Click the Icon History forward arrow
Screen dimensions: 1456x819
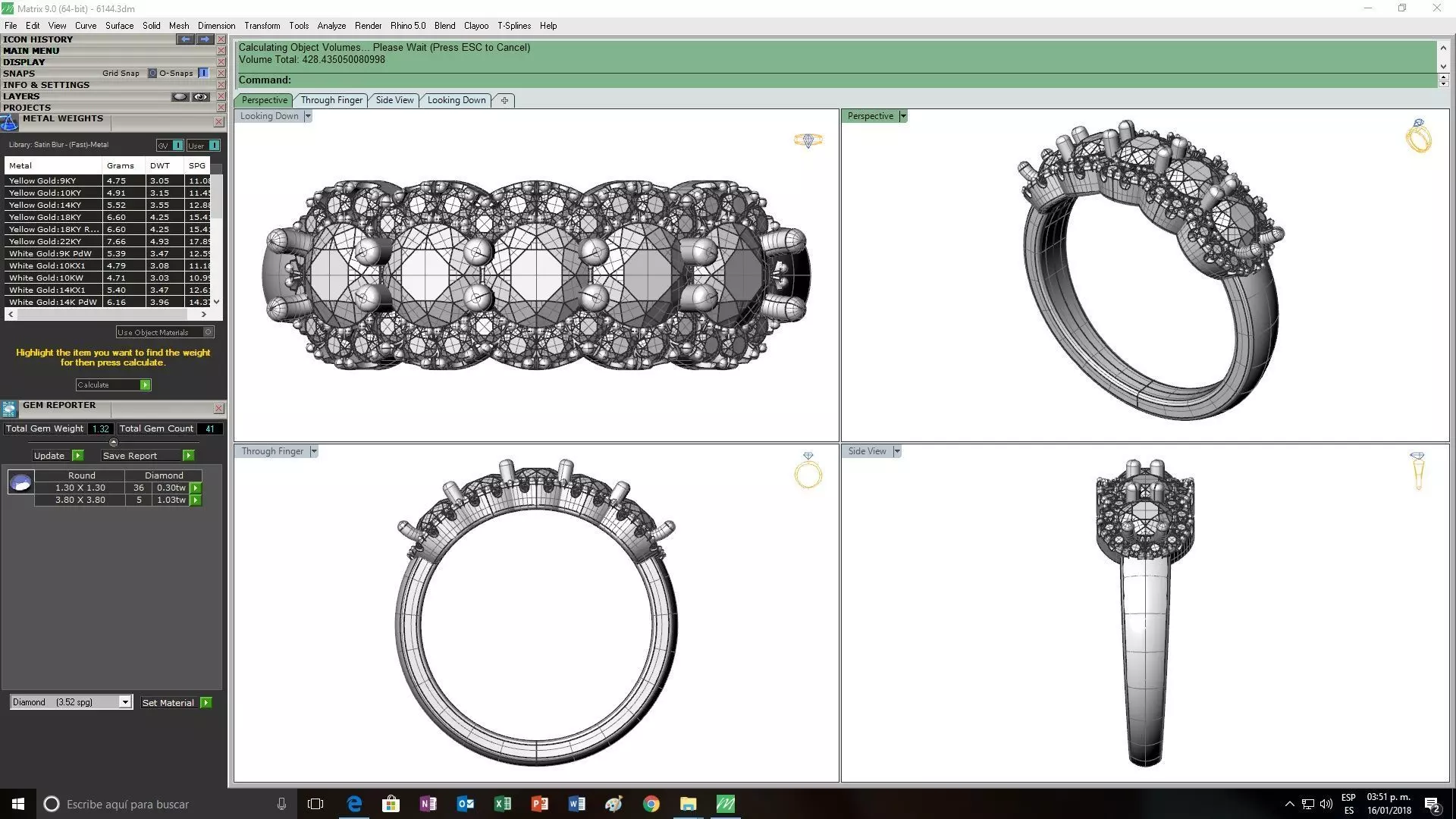204,39
